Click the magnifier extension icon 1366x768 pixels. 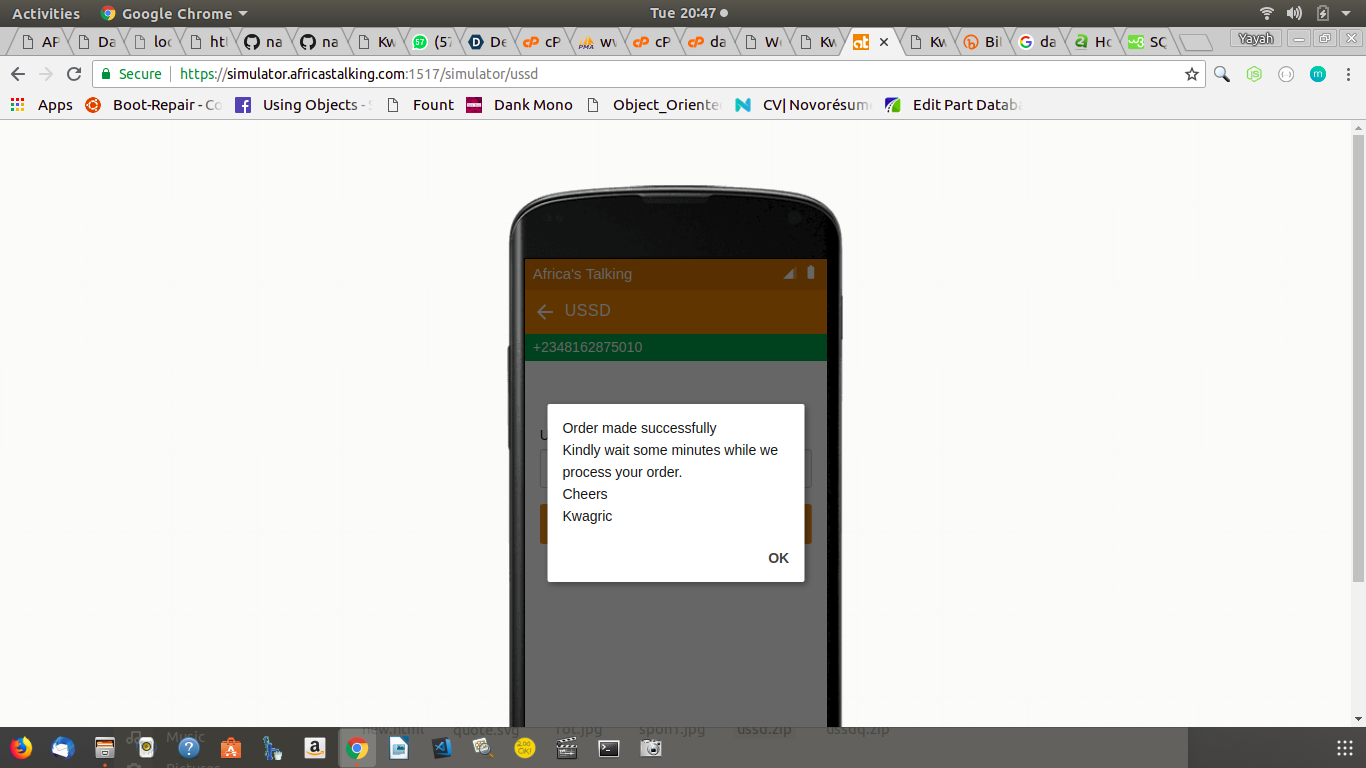click(1222, 74)
